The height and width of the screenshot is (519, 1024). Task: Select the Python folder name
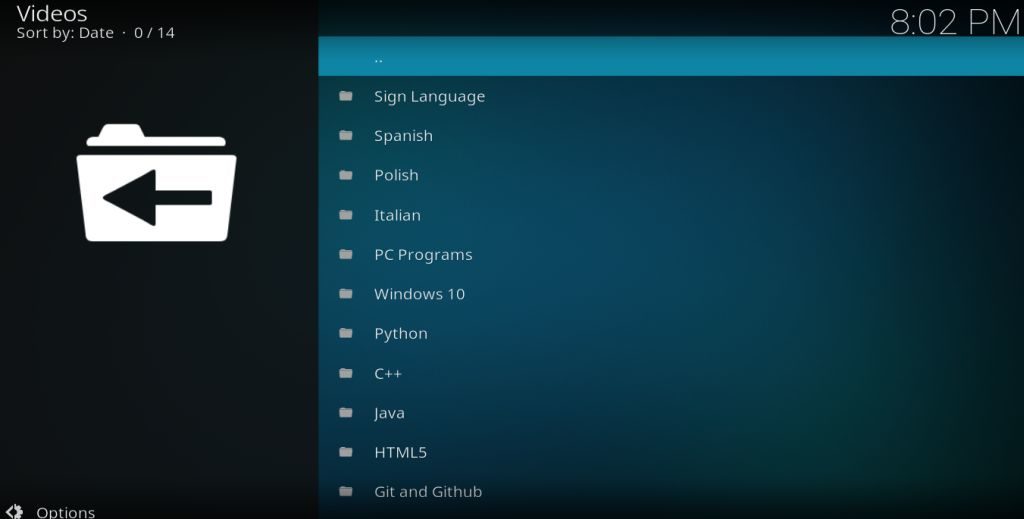click(x=400, y=334)
